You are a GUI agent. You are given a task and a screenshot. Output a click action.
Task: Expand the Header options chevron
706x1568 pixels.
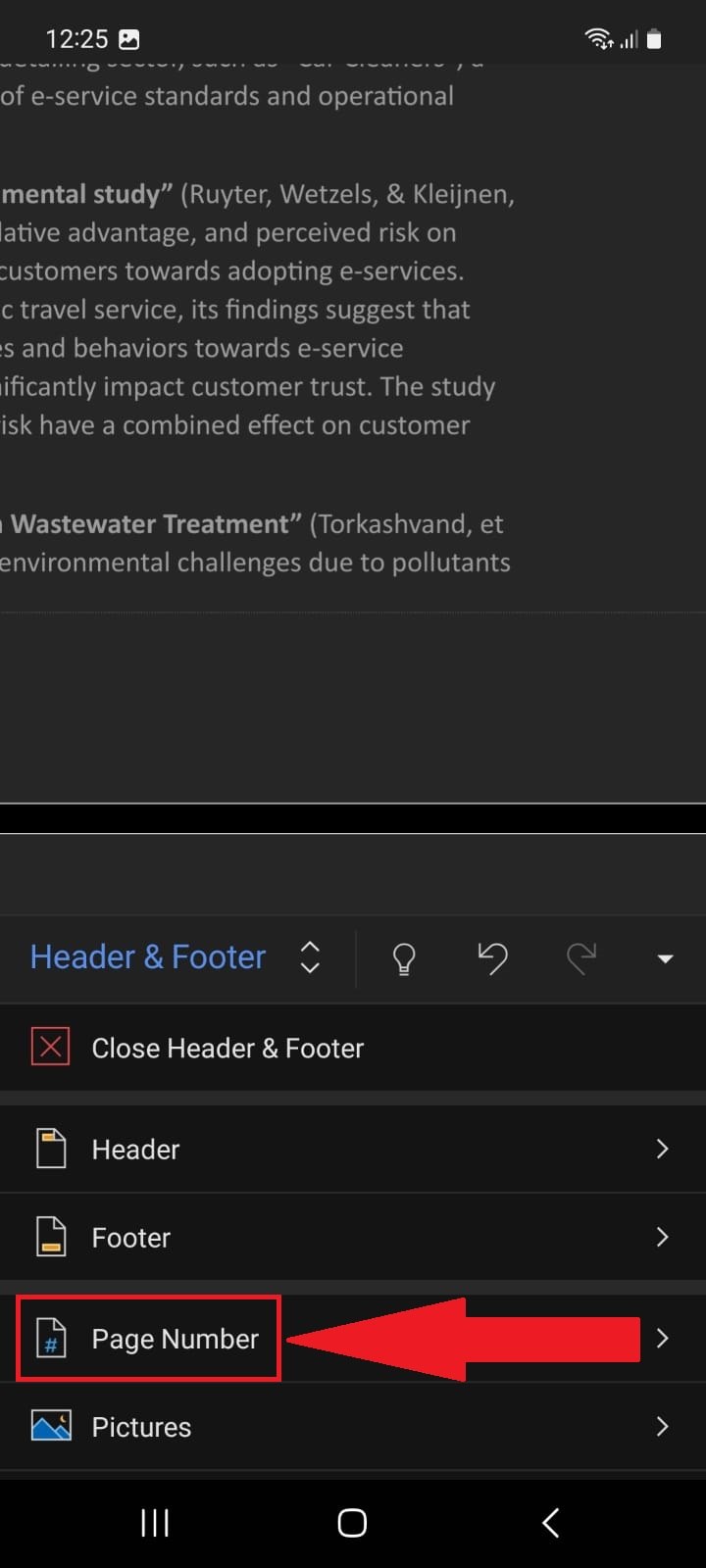[662, 1149]
